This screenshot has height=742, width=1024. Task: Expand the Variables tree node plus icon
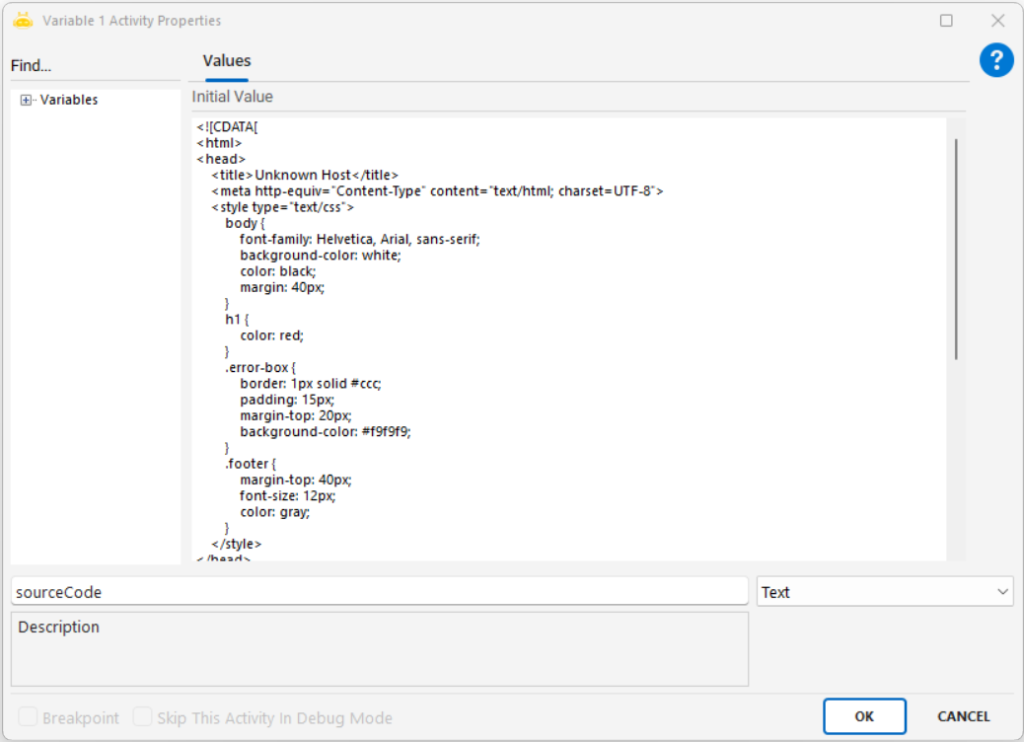[x=26, y=100]
